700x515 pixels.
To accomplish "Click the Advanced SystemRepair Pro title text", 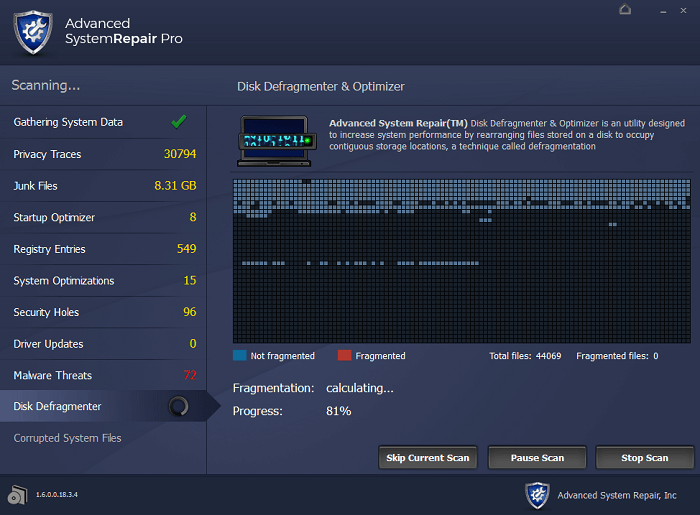I will pyautogui.click(x=124, y=31).
